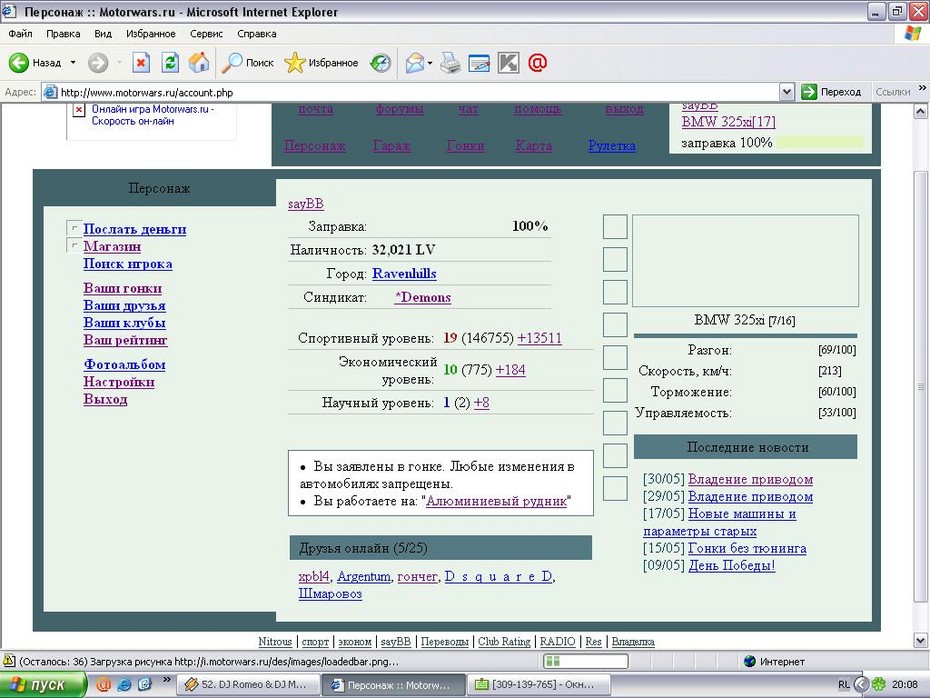This screenshot has height=698, width=930.
Task: Open the History clock icon
Action: tap(380, 62)
